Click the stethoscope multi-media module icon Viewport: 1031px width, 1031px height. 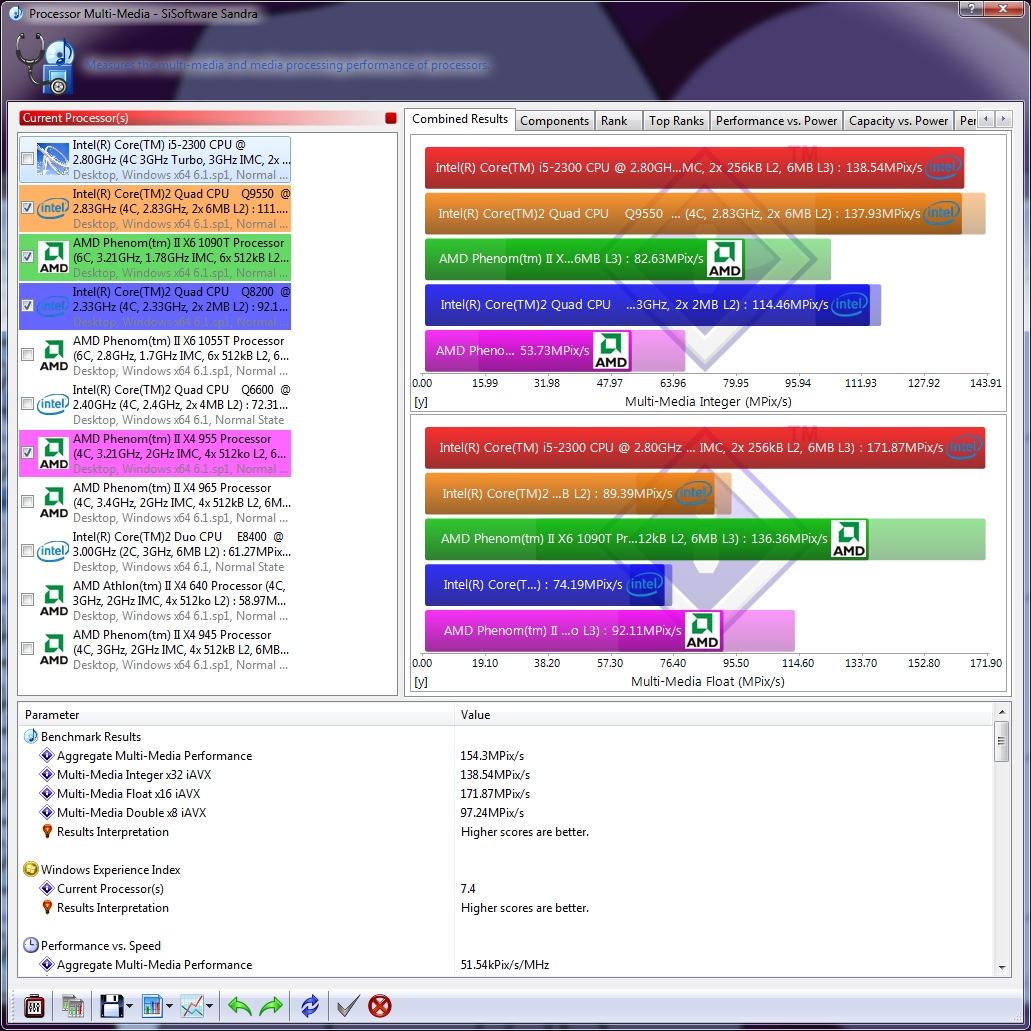(x=44, y=63)
